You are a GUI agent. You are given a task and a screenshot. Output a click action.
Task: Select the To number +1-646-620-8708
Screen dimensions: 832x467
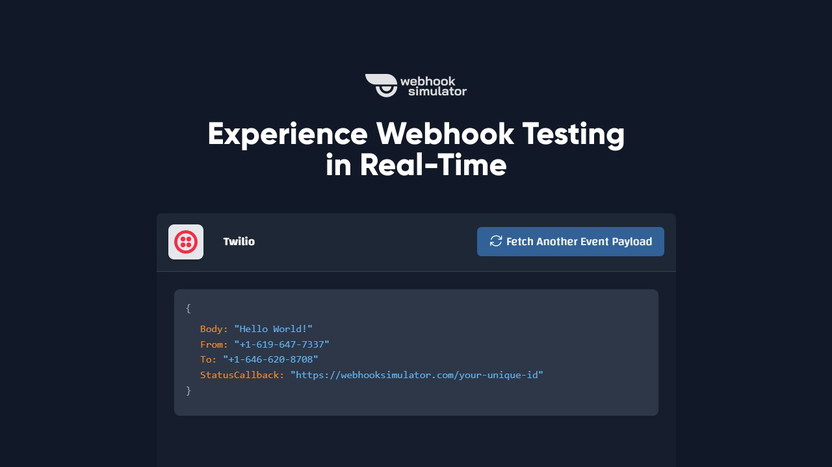tap(270, 359)
